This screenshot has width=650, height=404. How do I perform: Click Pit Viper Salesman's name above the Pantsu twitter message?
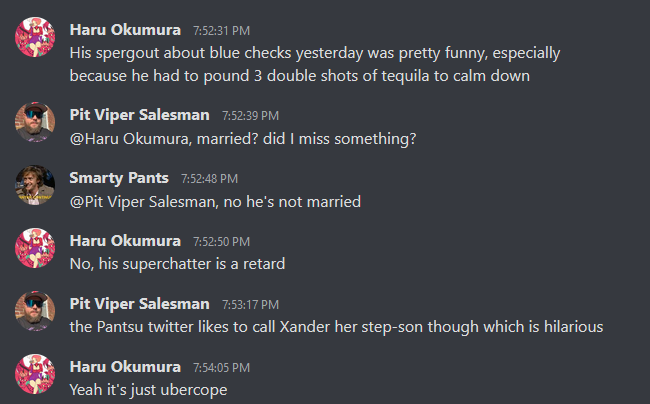139,304
